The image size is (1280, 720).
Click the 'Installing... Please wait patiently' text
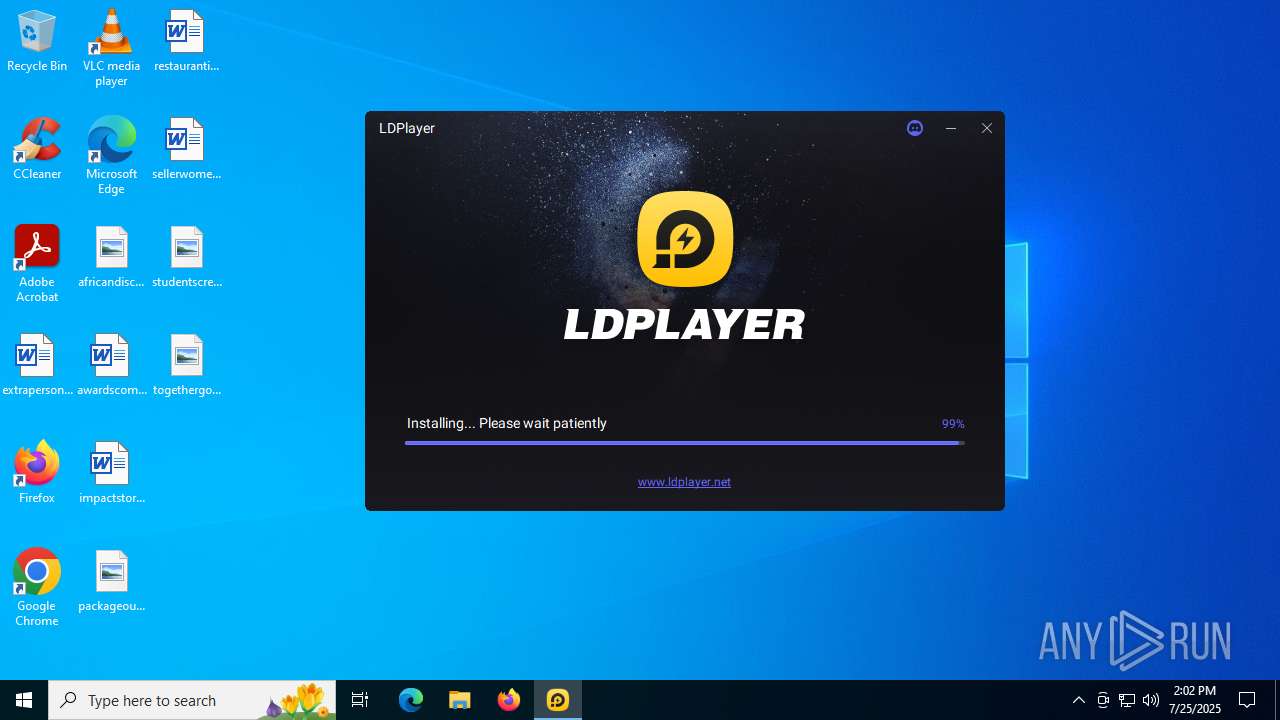pos(507,423)
